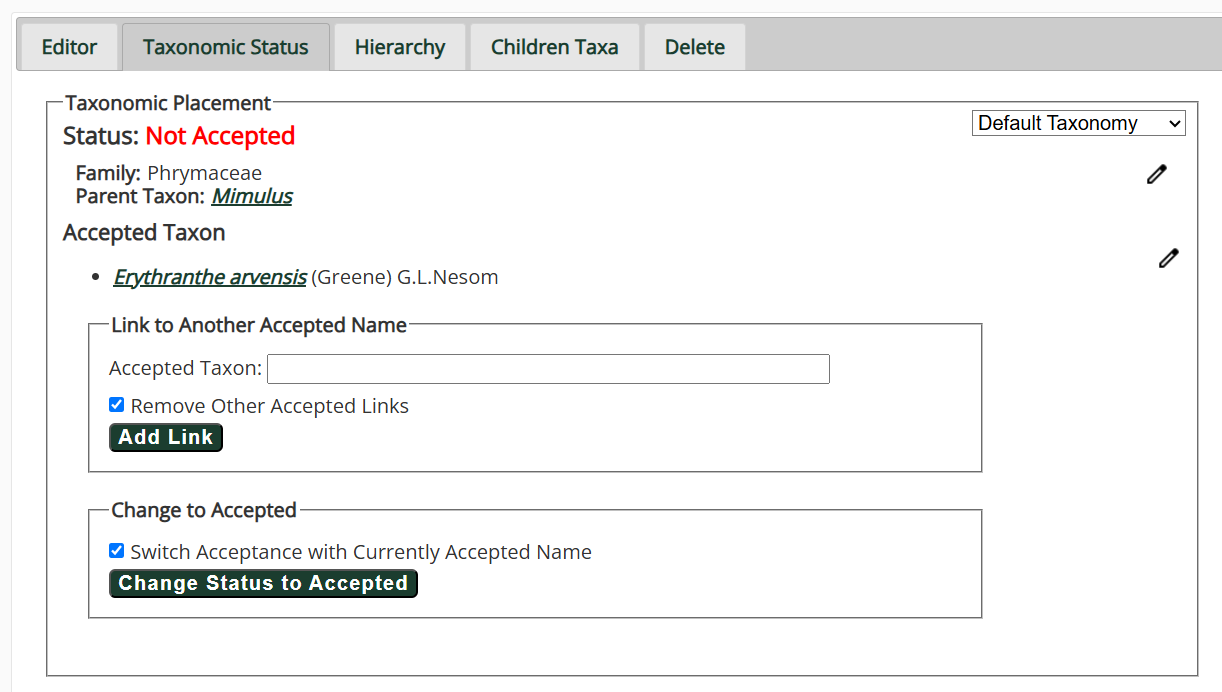The width and height of the screenshot is (1222, 692).
Task: Click the Change to Accepted section heading
Action: 204,510
